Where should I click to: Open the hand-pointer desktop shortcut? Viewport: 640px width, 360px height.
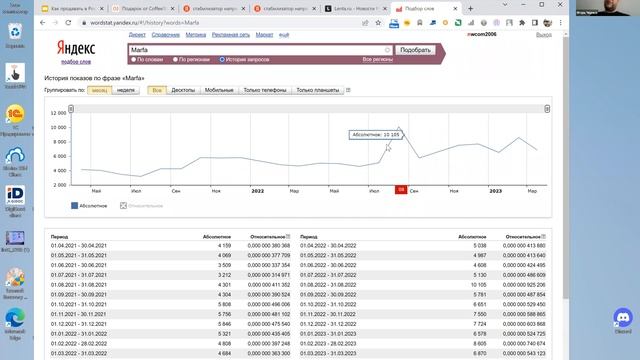pos(15,76)
